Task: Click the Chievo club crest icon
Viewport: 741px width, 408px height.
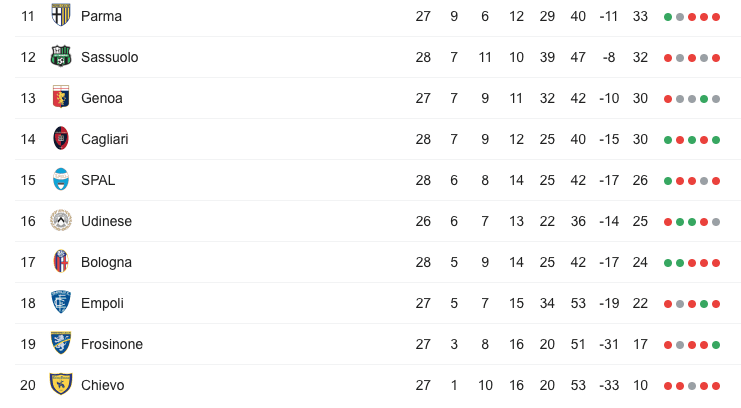Action: 61,385
